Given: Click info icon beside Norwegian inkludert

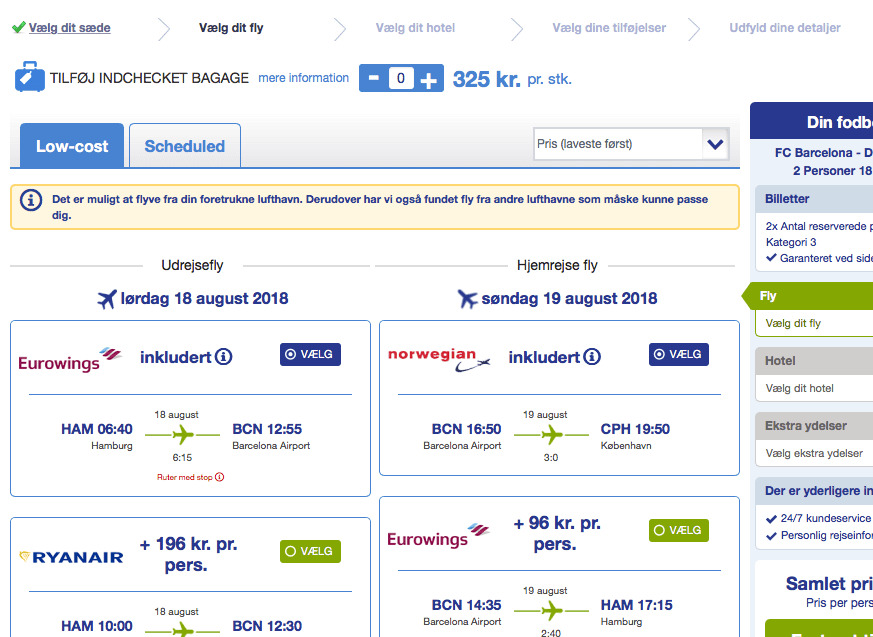Looking at the screenshot, I should tap(592, 357).
